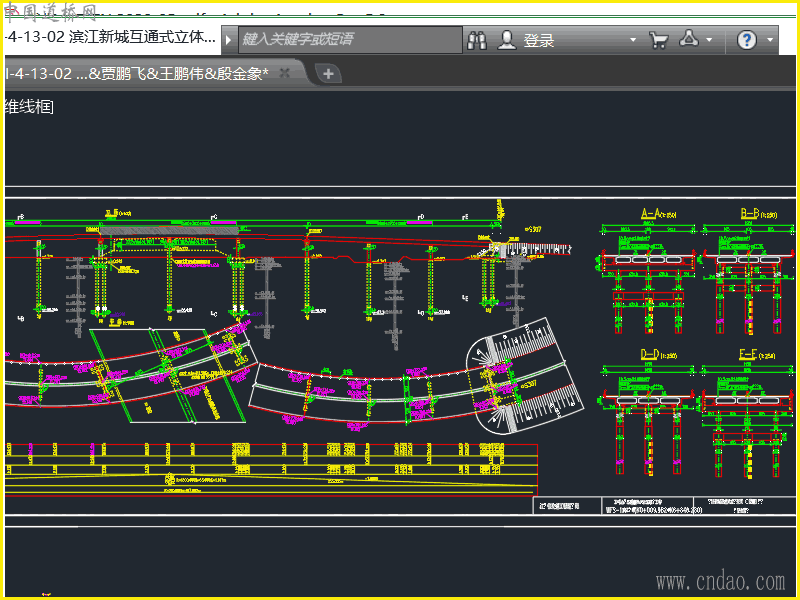Close the current drawing file tab
Screen dimensions: 800x600
tap(285, 73)
